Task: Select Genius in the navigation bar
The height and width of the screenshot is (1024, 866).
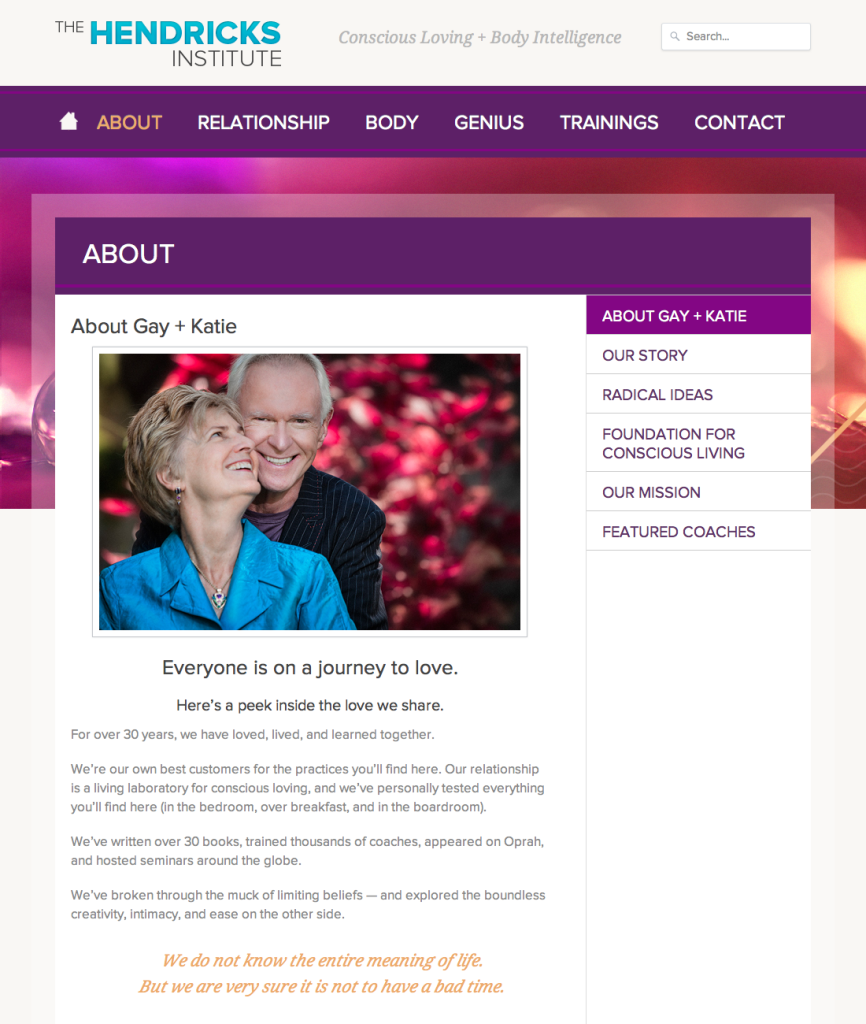Action: 489,122
